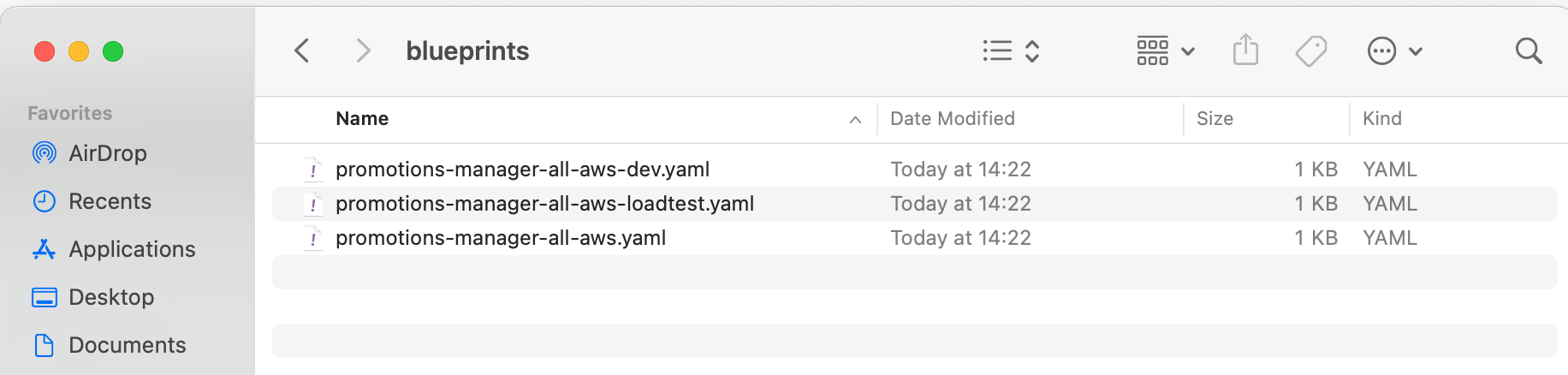Go forward with the right chevron button
The height and width of the screenshot is (375, 1568).
point(364,51)
